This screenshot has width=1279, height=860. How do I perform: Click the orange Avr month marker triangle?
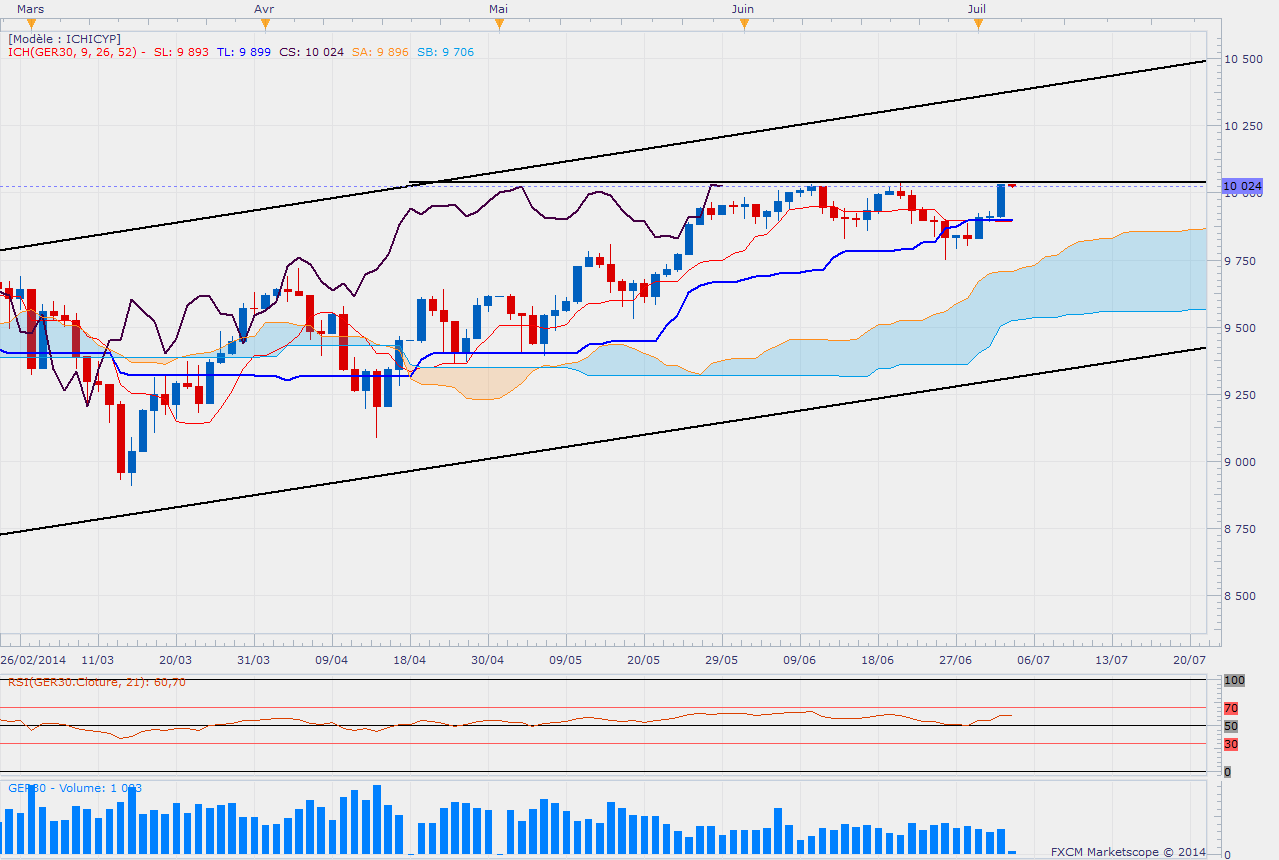click(x=264, y=24)
